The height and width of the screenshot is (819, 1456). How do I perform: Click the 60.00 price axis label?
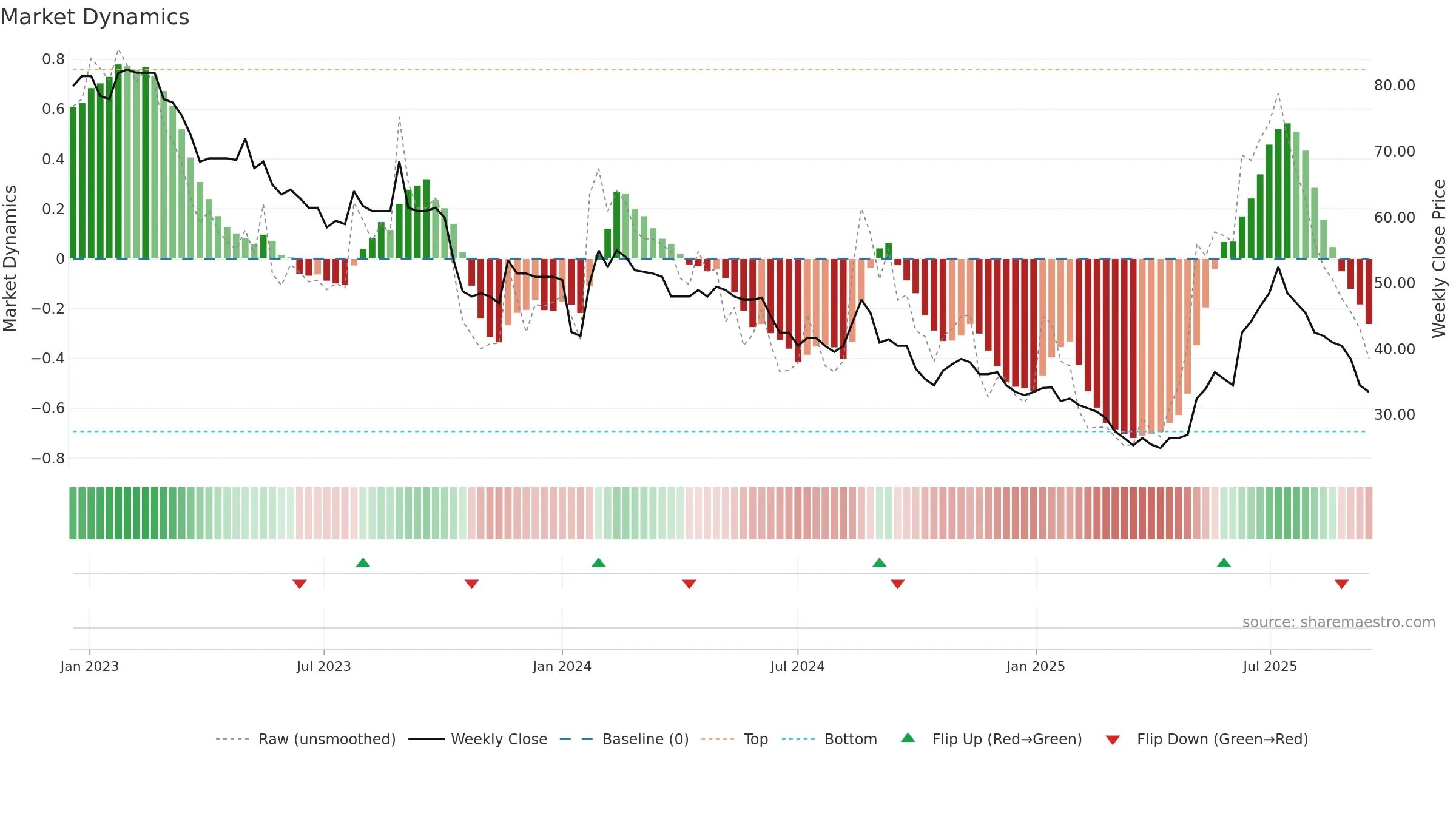[1395, 218]
